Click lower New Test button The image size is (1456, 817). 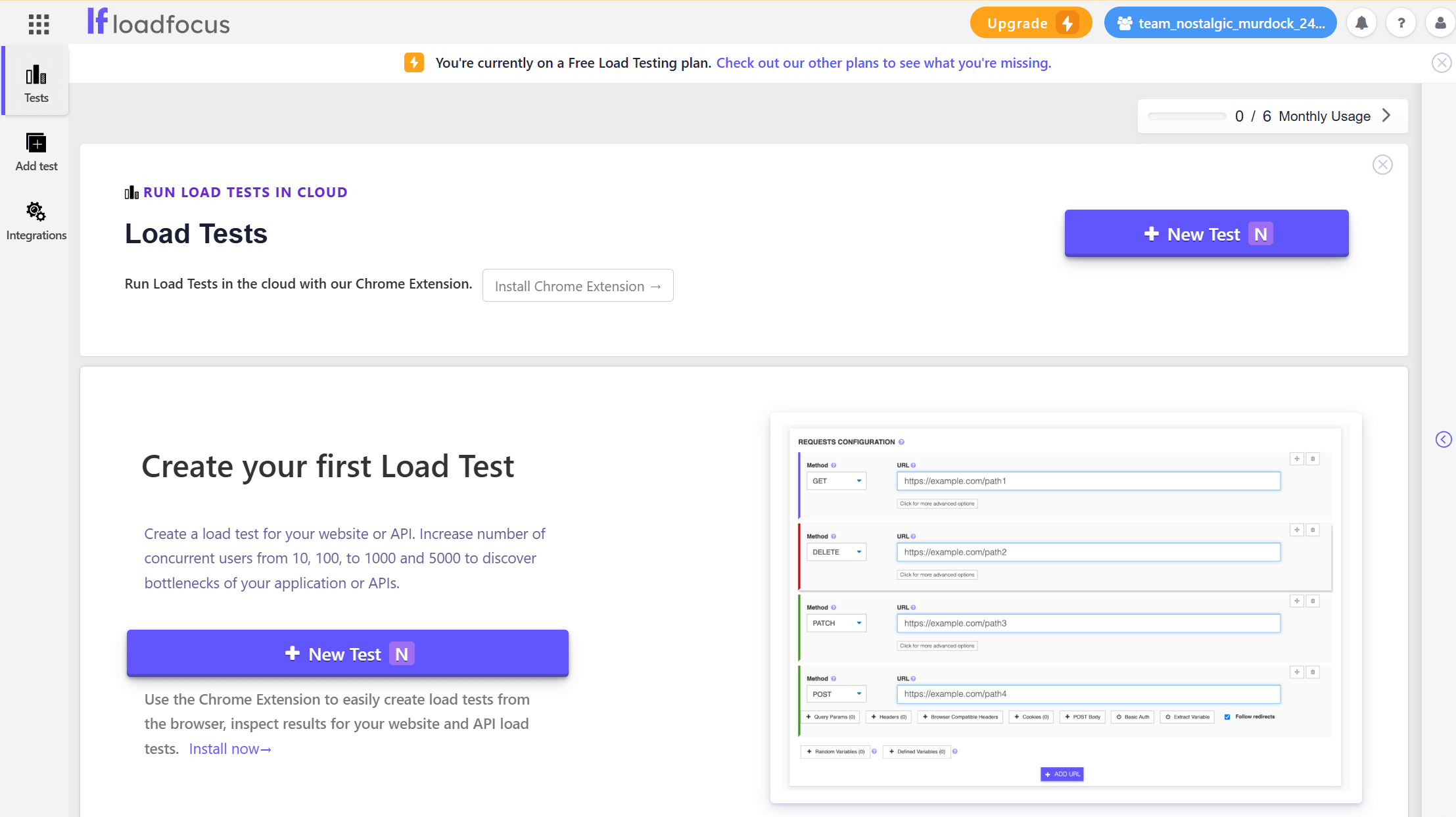click(x=347, y=654)
